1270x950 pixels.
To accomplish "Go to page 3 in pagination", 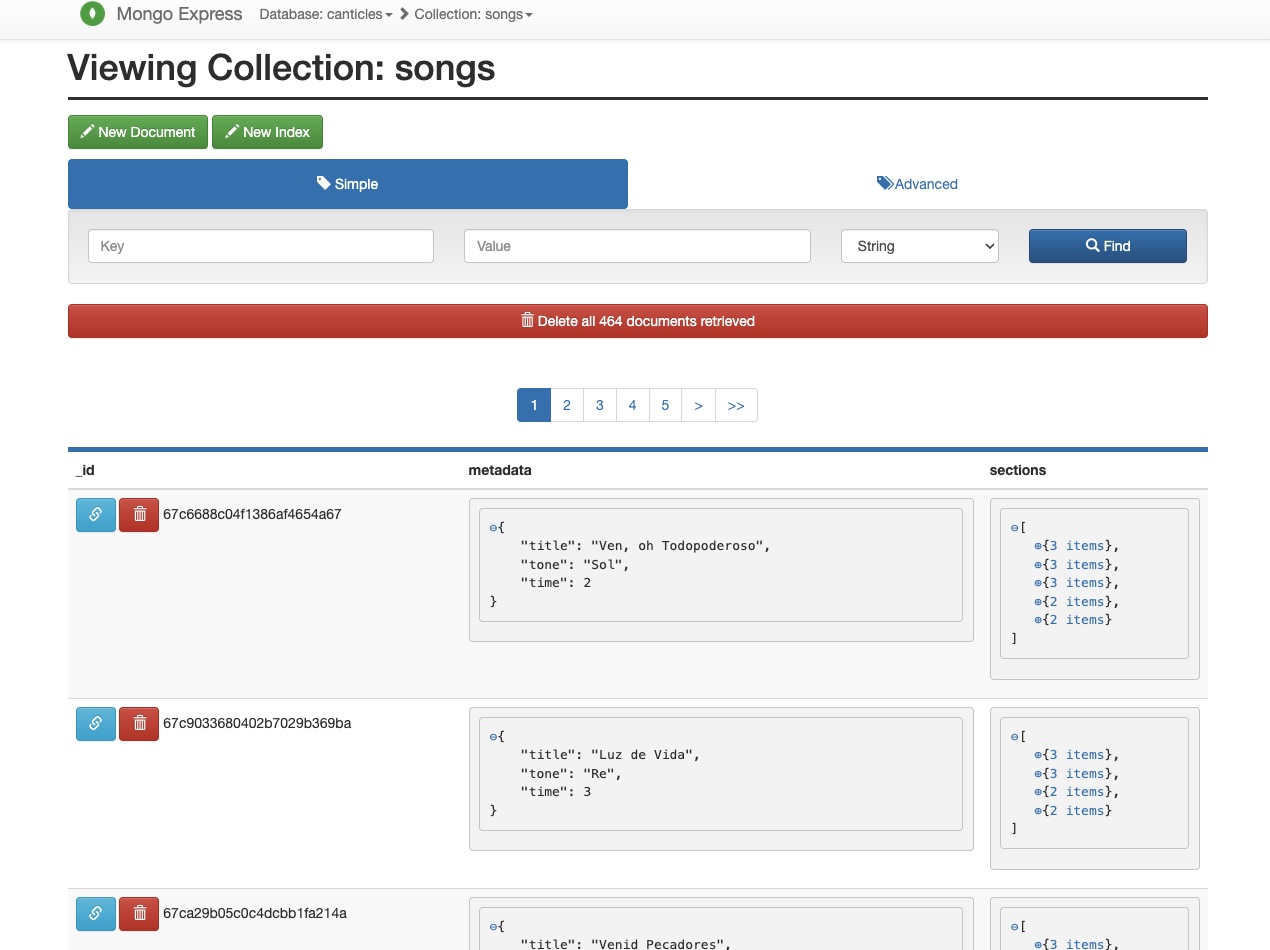I will tap(599, 405).
